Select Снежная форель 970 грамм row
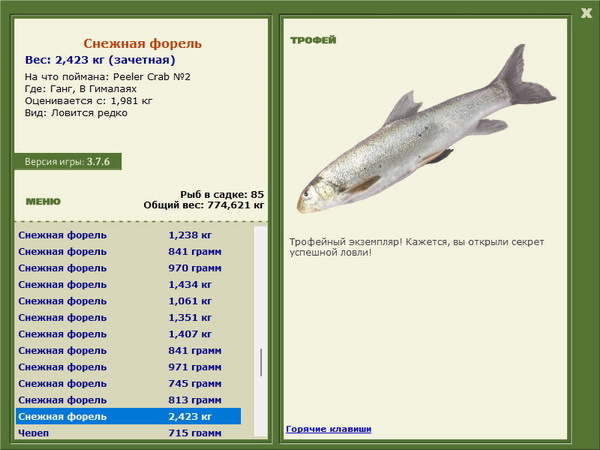Screen dimensions: 600x450 tap(128, 268)
